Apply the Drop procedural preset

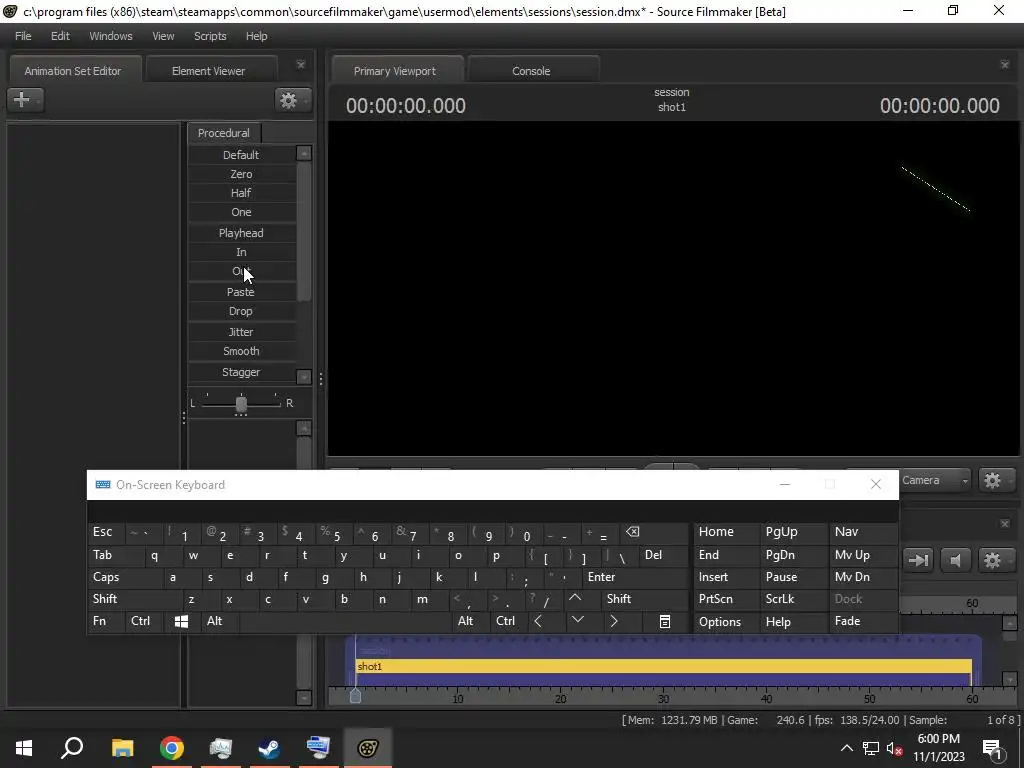[x=242, y=312]
